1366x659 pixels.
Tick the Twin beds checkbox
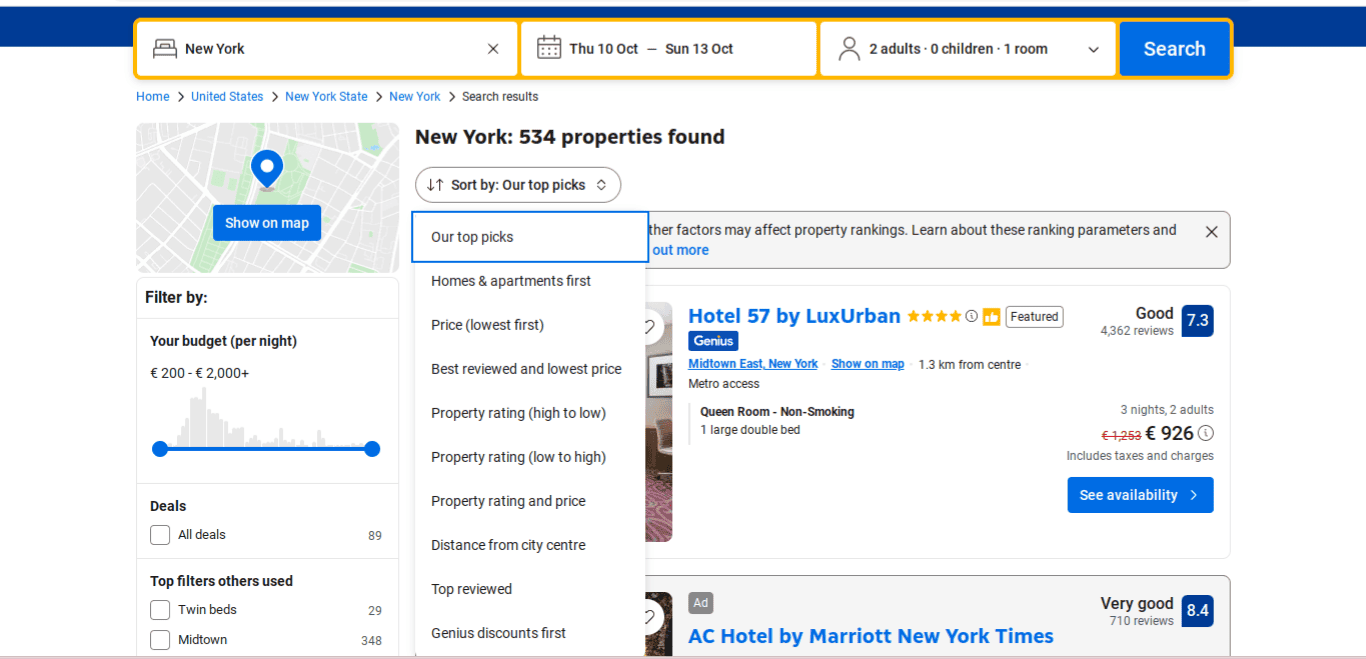(x=160, y=610)
